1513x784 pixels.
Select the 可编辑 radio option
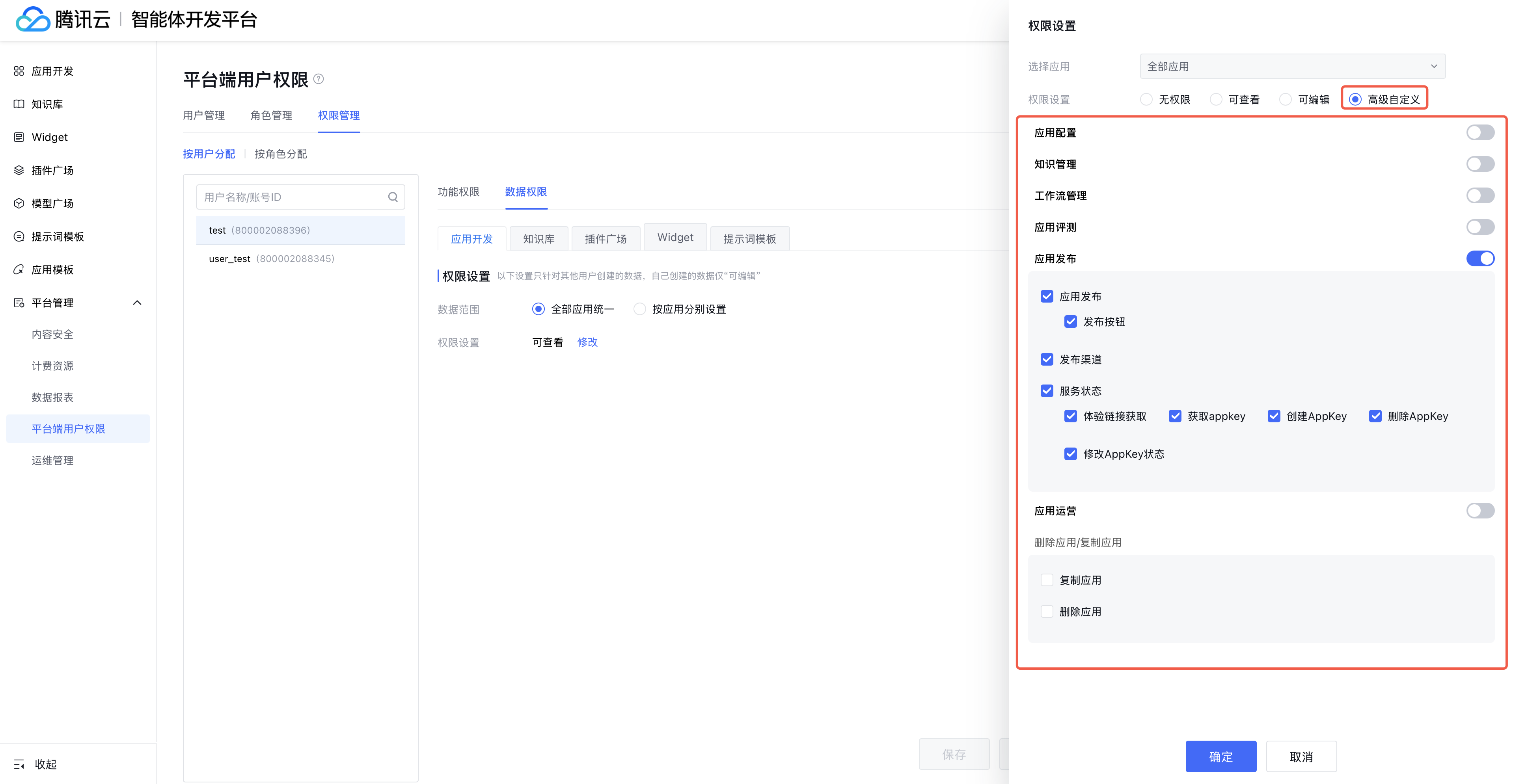pos(1286,100)
